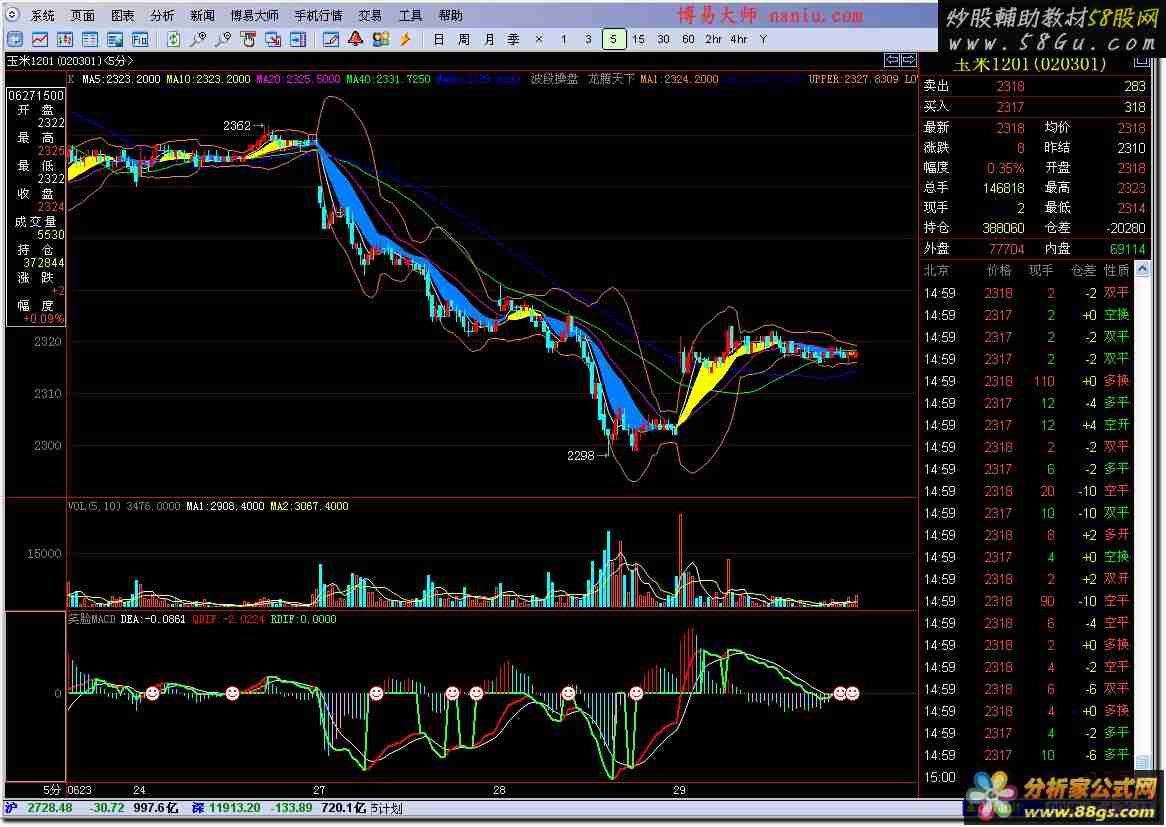Viewport: 1166px width, 827px height.
Task: Select the 5-minute period button
Action: [x=613, y=39]
